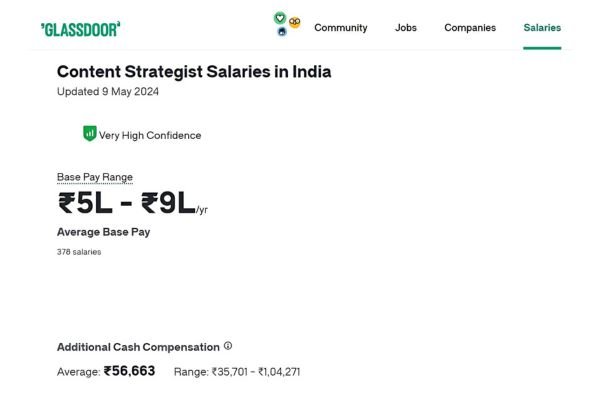Open the Community tab
Image resolution: width=600 pixels, height=400 pixels.
tap(340, 28)
